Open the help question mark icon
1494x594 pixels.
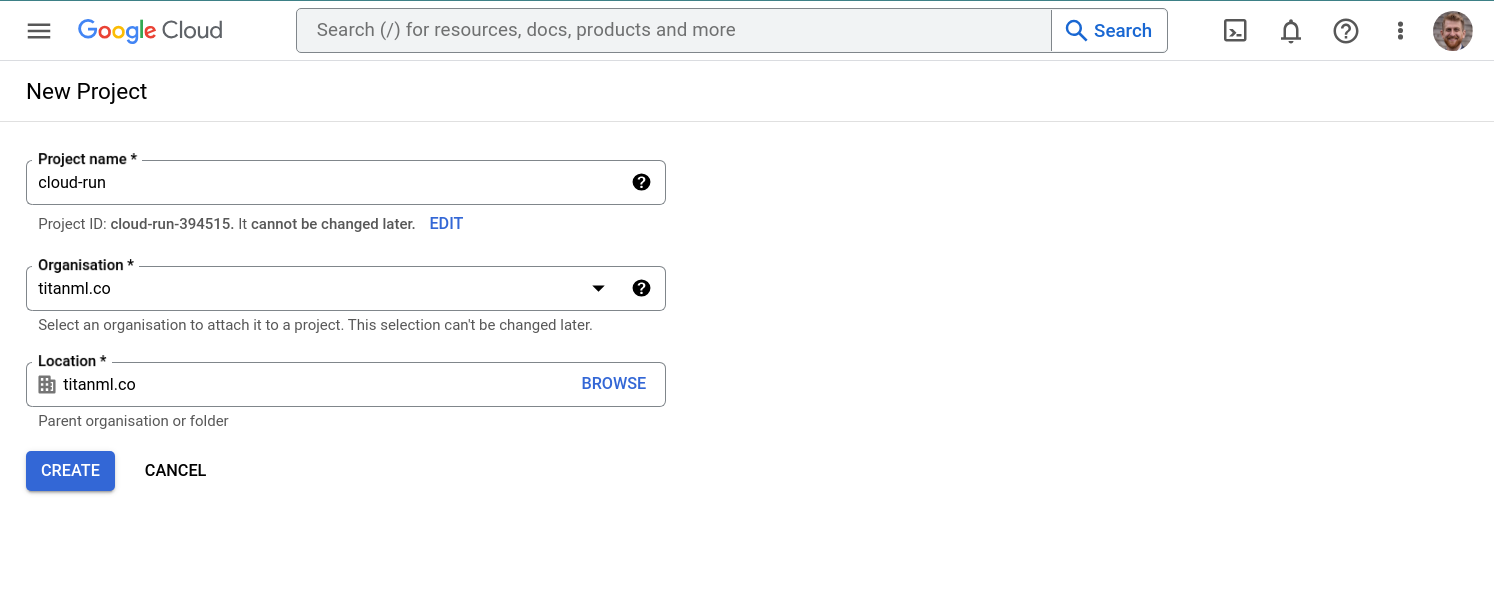[1346, 30]
